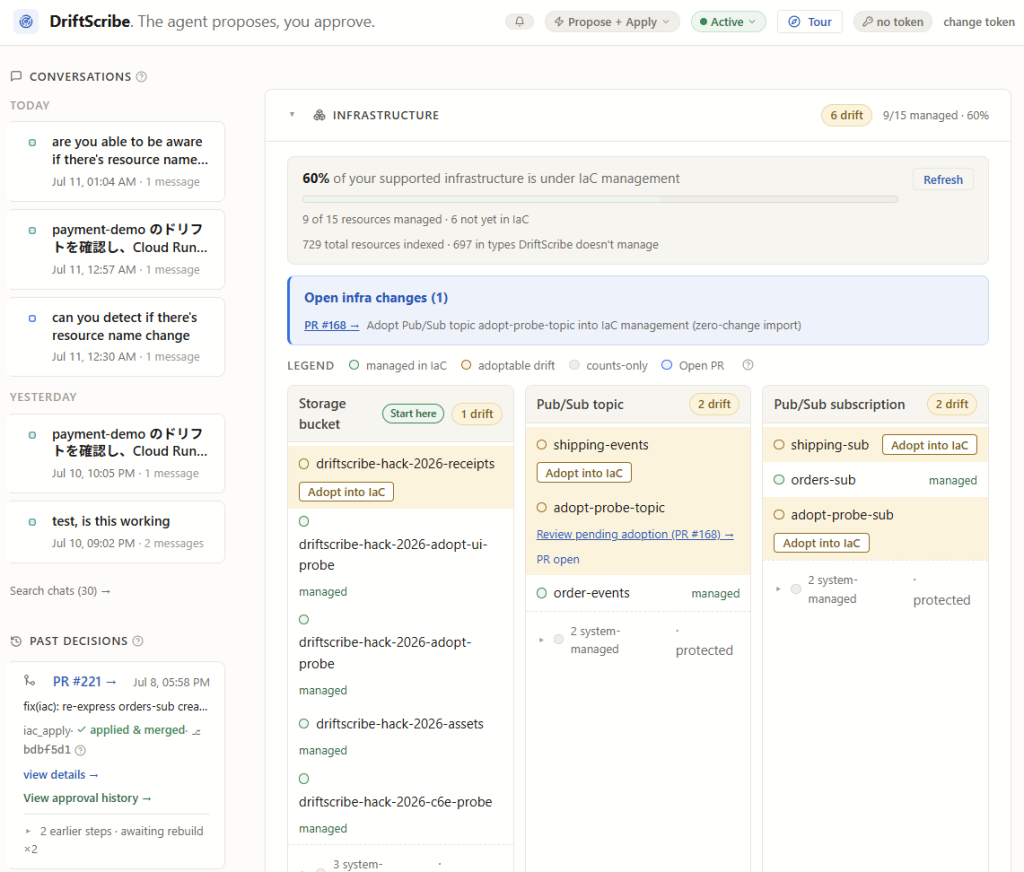Click the adopt-probe-sub status circle
This screenshot has height=872, width=1024.
[x=778, y=515]
